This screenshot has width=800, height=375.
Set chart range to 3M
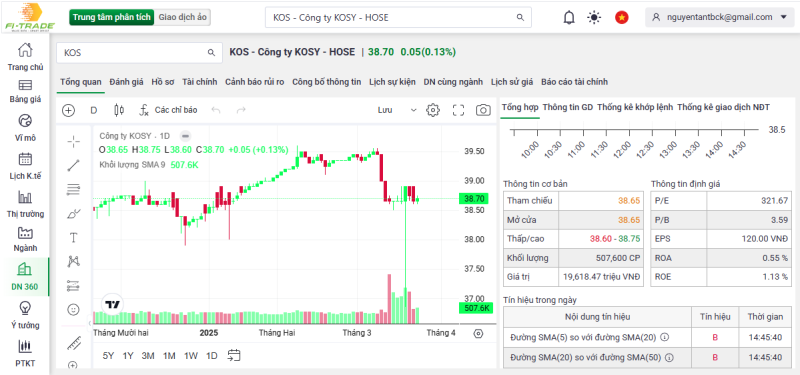tap(148, 356)
